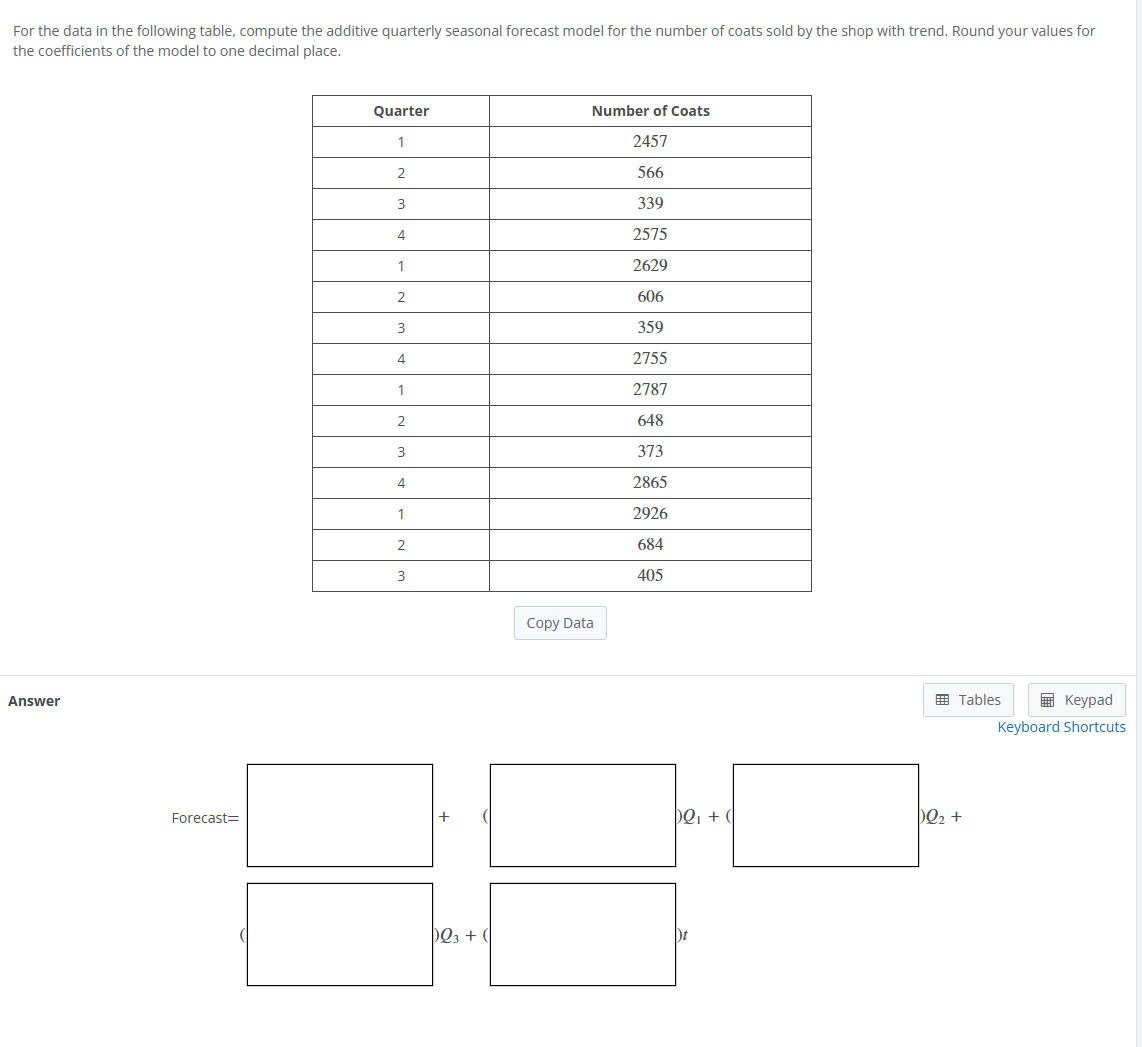Click the Keypad calculator icon
1142x1047 pixels.
pyautogui.click(x=1050, y=699)
